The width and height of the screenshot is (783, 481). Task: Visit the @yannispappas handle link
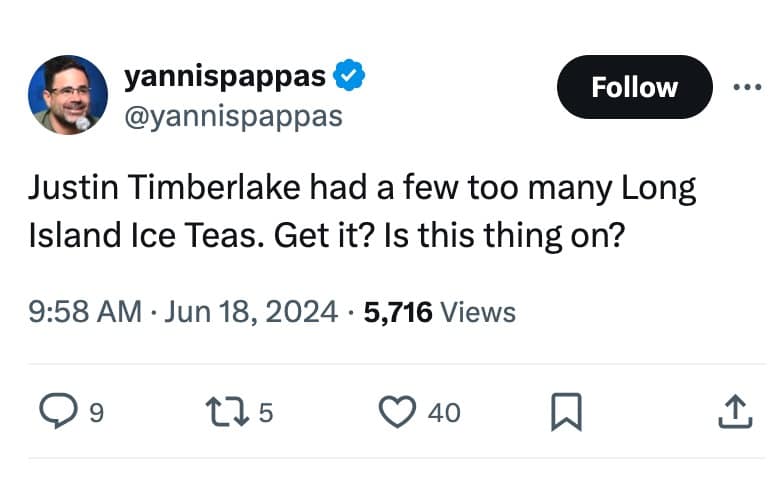(232, 116)
